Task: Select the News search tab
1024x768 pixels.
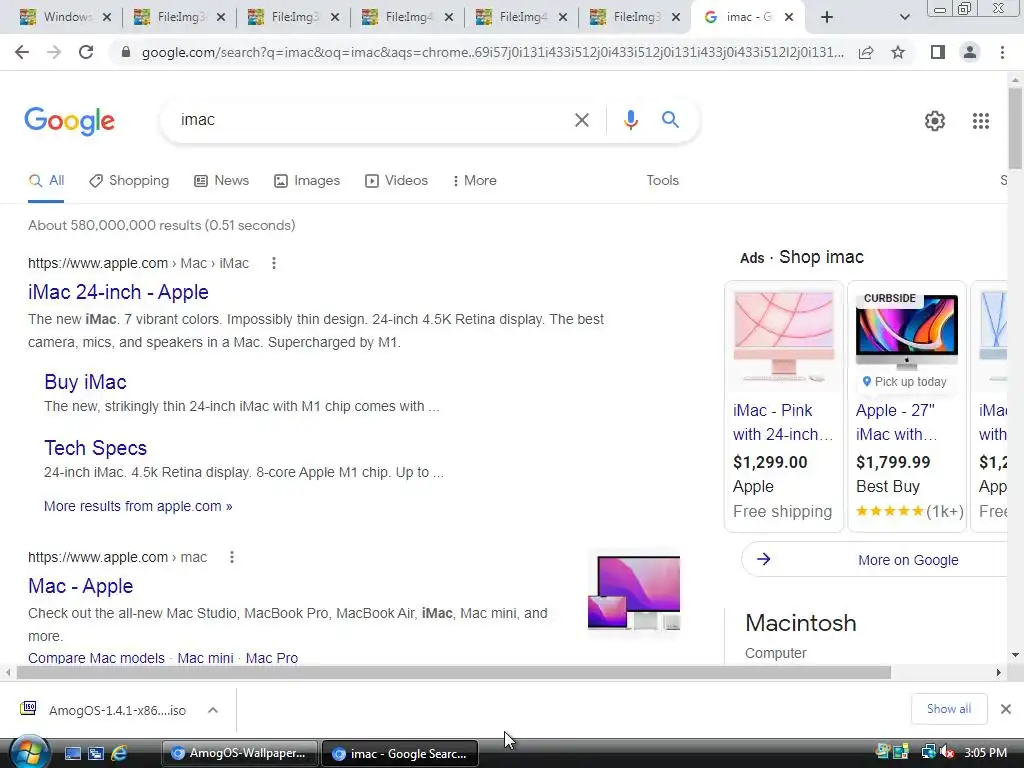Action: [221, 181]
